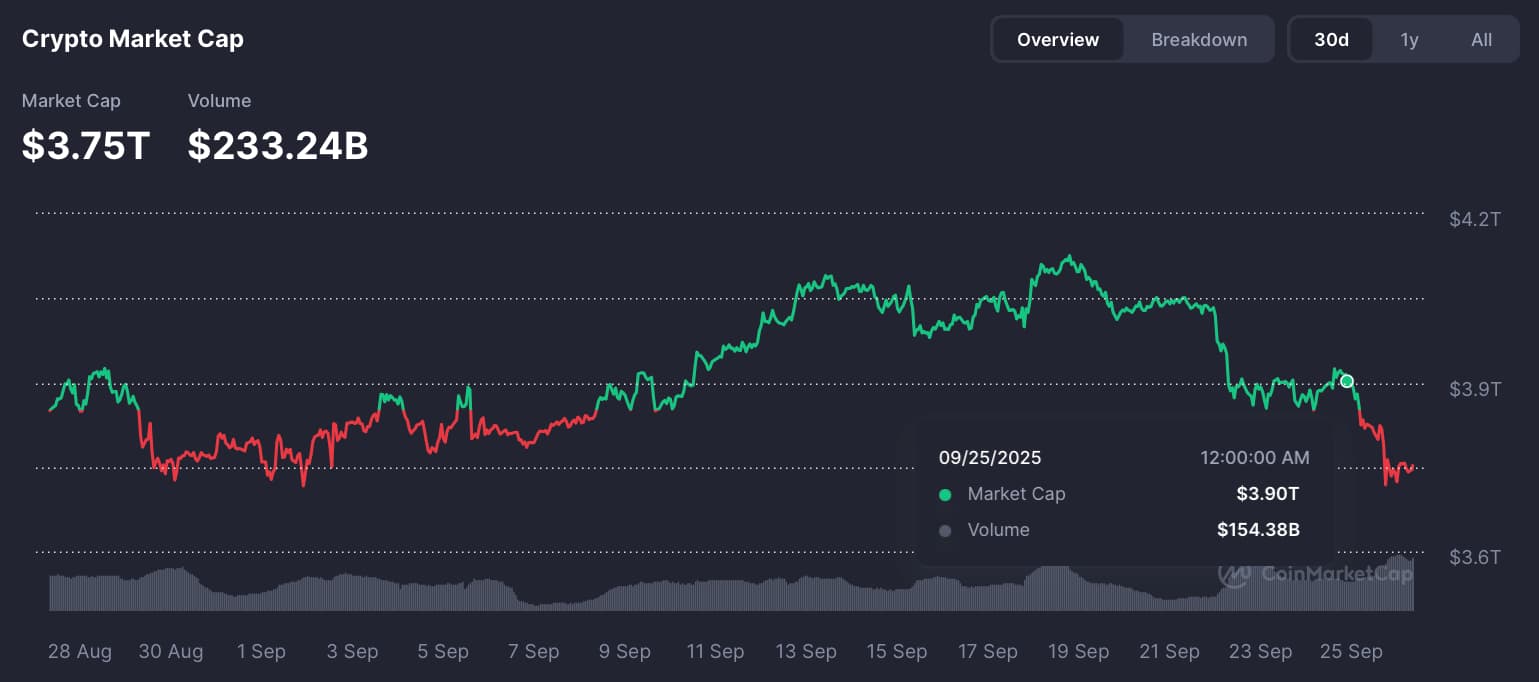Switch chart range to 1y
The width and height of the screenshot is (1539, 682).
click(1409, 40)
